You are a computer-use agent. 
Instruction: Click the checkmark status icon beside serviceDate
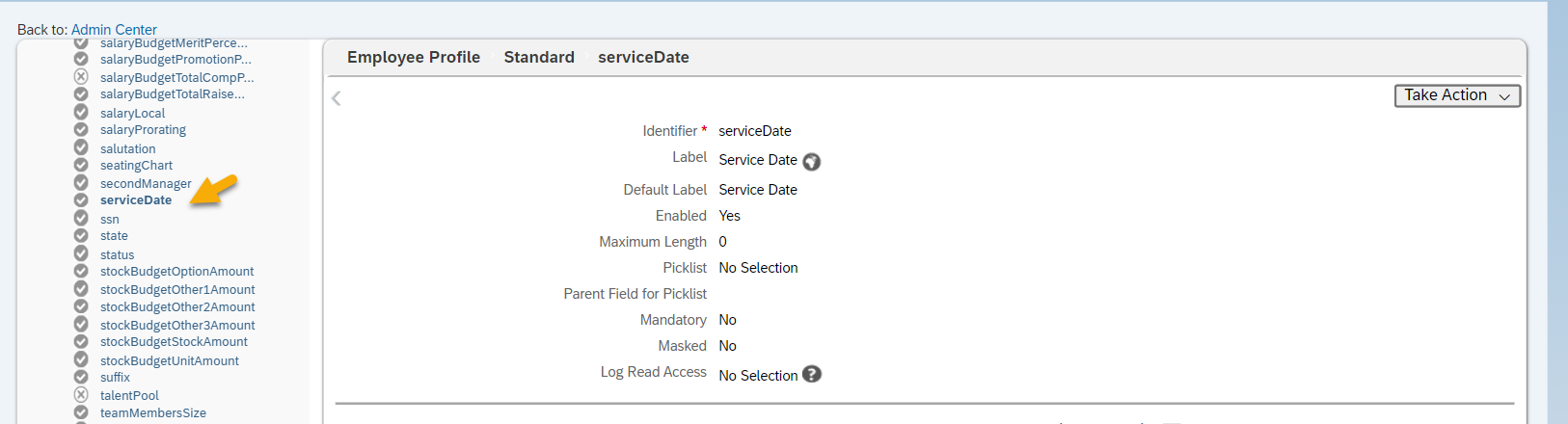pyautogui.click(x=81, y=200)
